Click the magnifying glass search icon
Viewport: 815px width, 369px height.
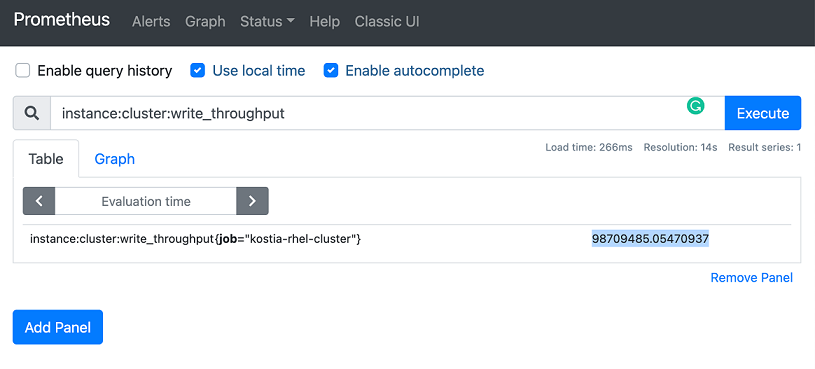coord(32,113)
